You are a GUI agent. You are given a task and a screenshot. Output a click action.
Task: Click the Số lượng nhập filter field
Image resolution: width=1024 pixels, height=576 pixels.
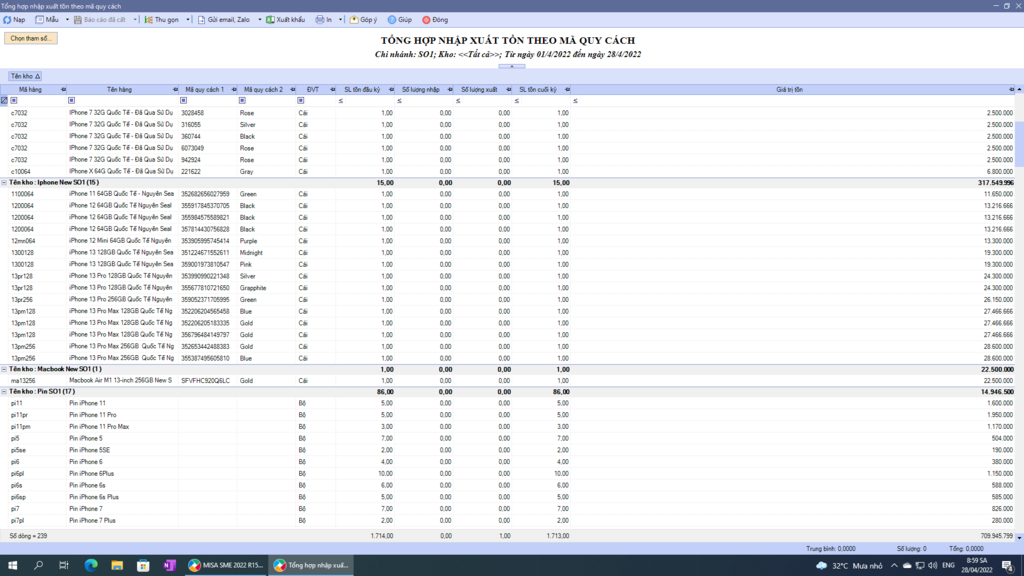point(428,101)
